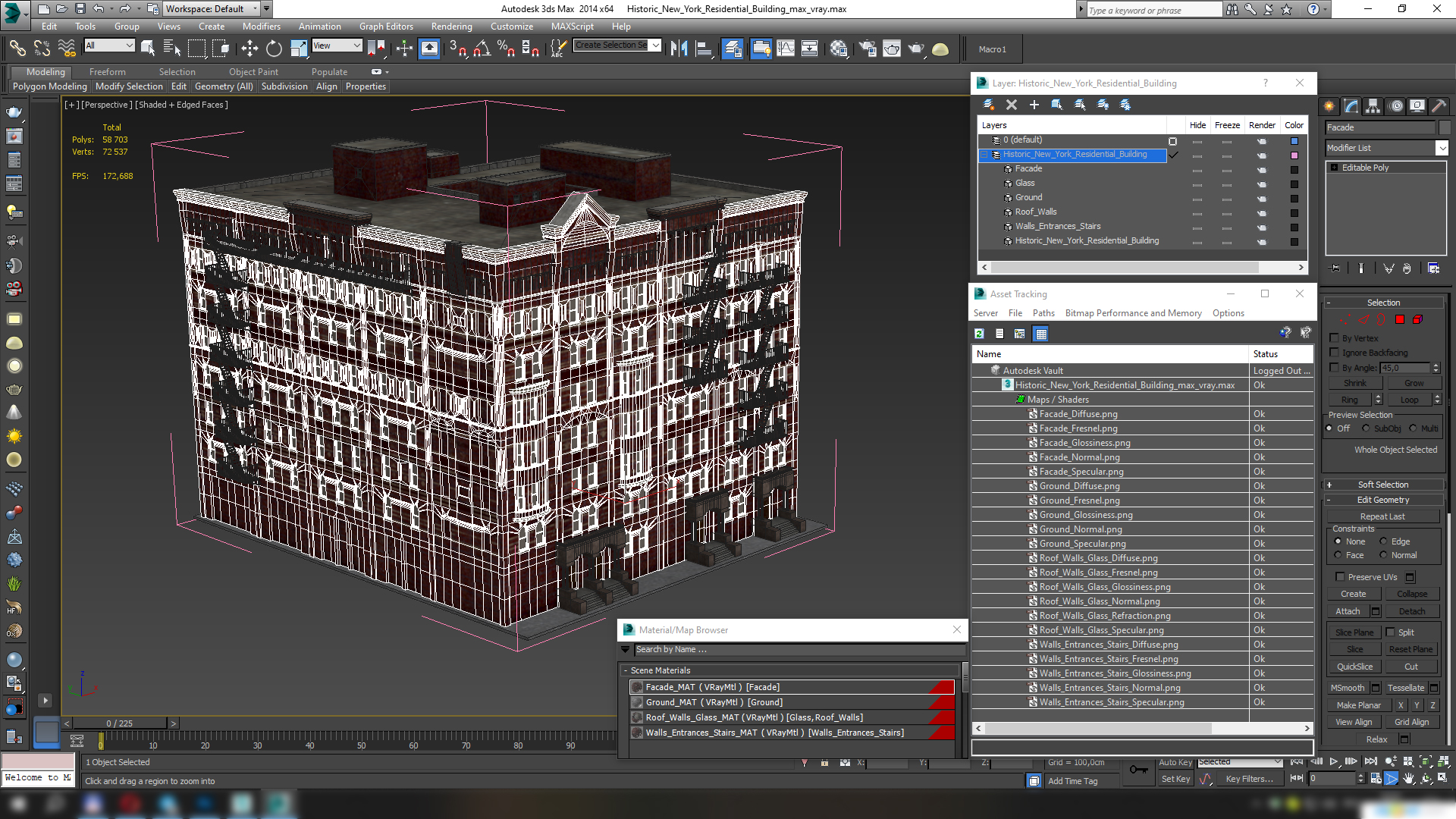Toggle render for Glass layer row
Viewport: 1456px width, 819px height.
[1261, 184]
